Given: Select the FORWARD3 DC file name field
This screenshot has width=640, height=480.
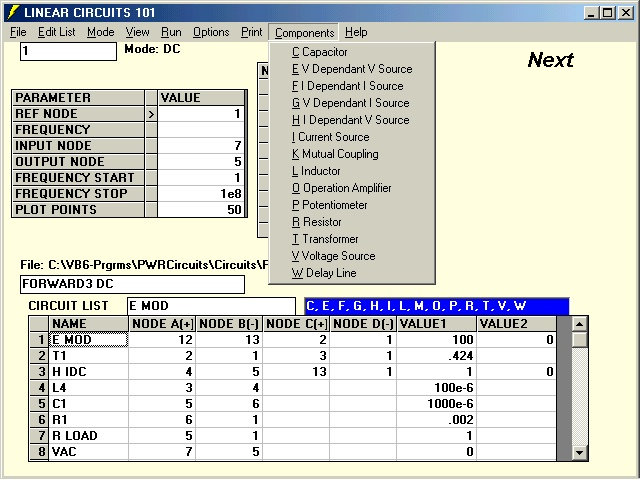Looking at the screenshot, I should pos(132,284).
